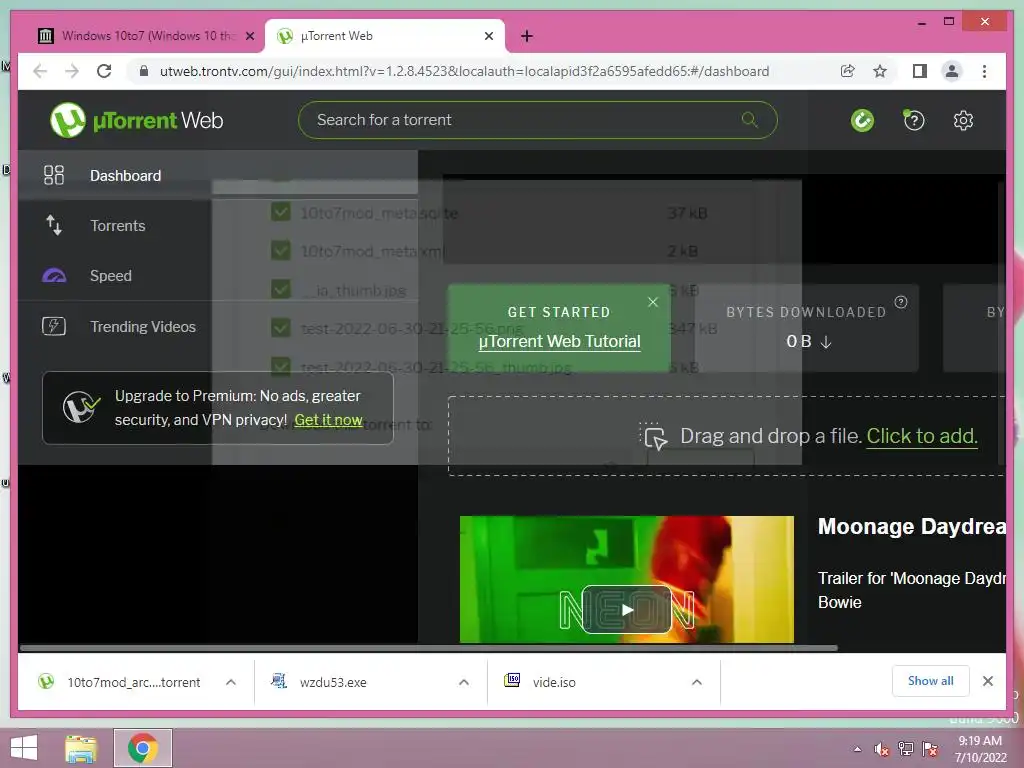Play the Moonage Daydream trailer video

tap(627, 610)
